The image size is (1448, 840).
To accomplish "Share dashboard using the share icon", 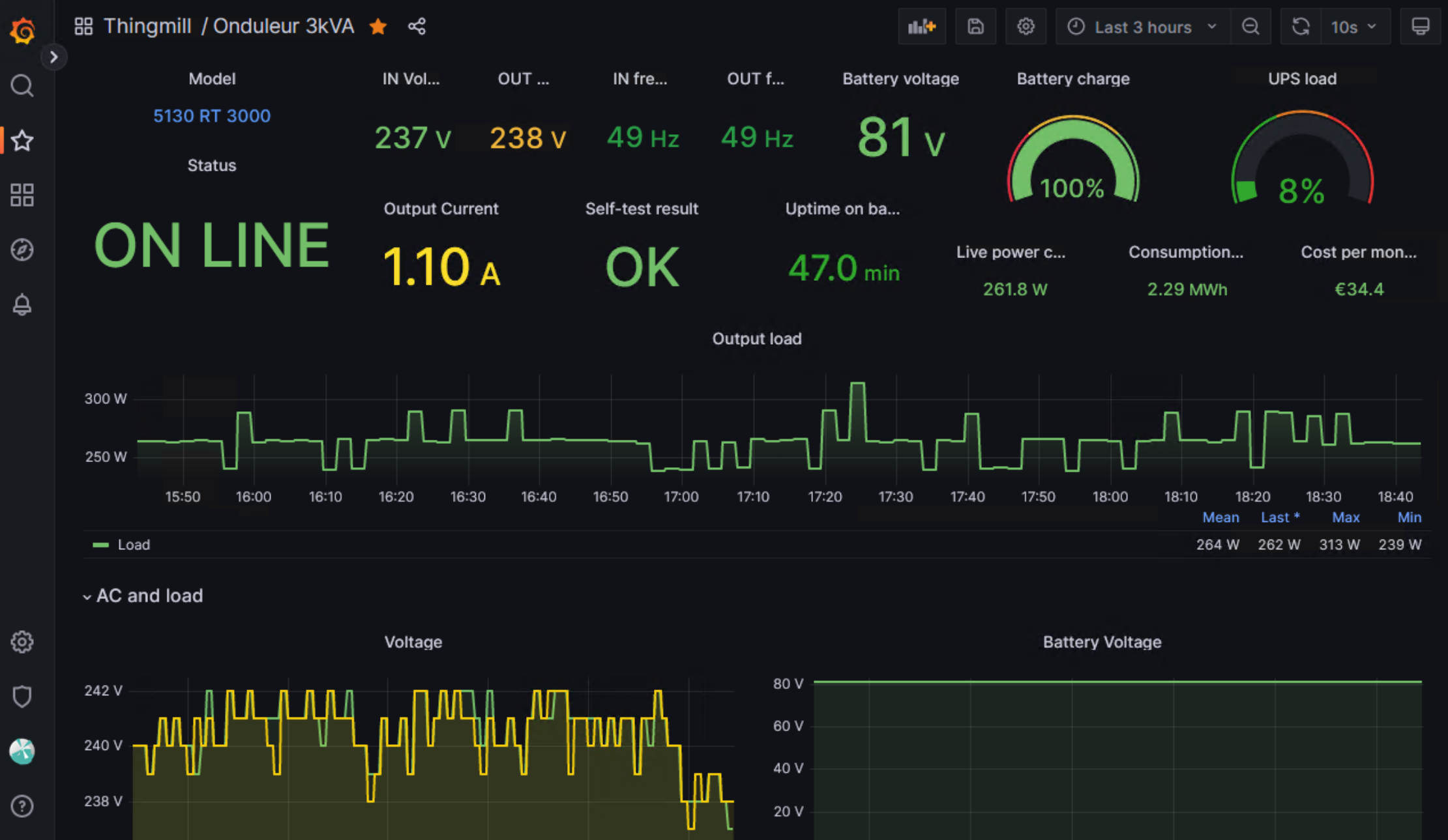I will [x=417, y=27].
